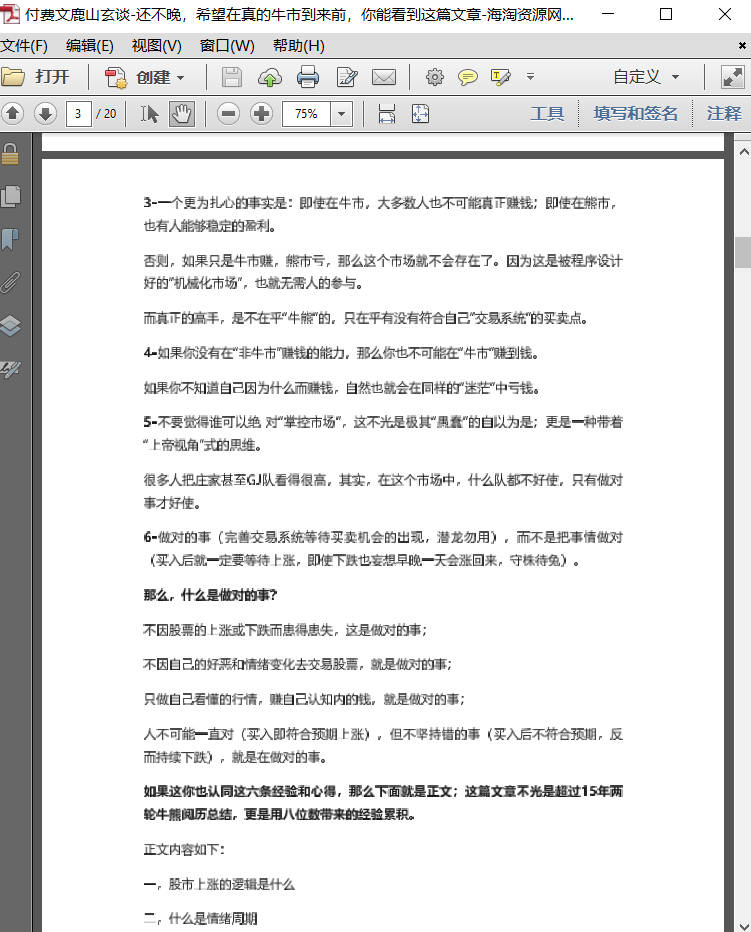The image size is (751, 932).
Task: Open the 文件(F) menu
Action: point(24,46)
